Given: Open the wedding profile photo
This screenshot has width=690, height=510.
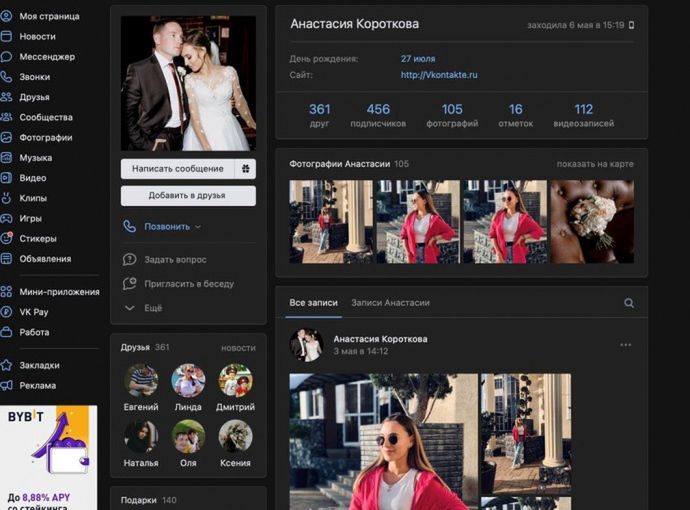Looking at the screenshot, I should click(188, 84).
